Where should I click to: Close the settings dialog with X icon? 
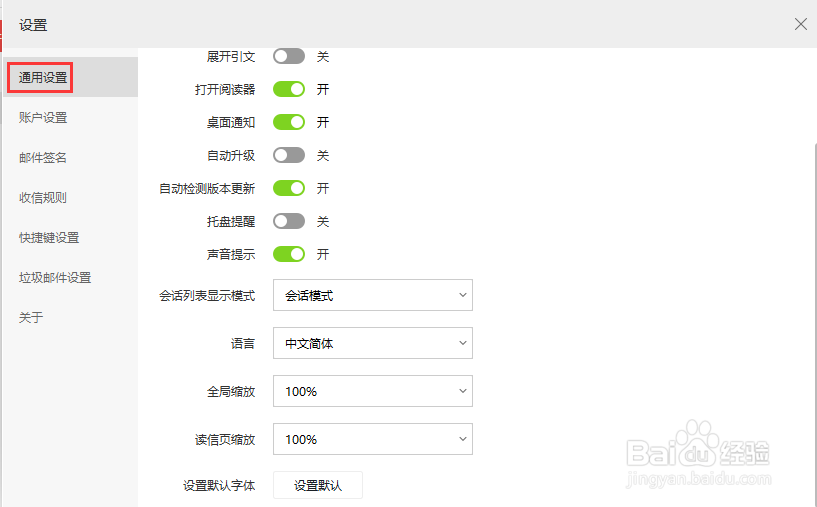[800, 24]
